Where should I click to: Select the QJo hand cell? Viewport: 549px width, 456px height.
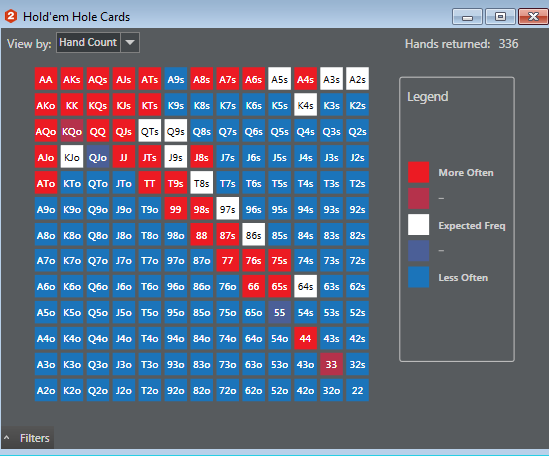[x=98, y=157]
